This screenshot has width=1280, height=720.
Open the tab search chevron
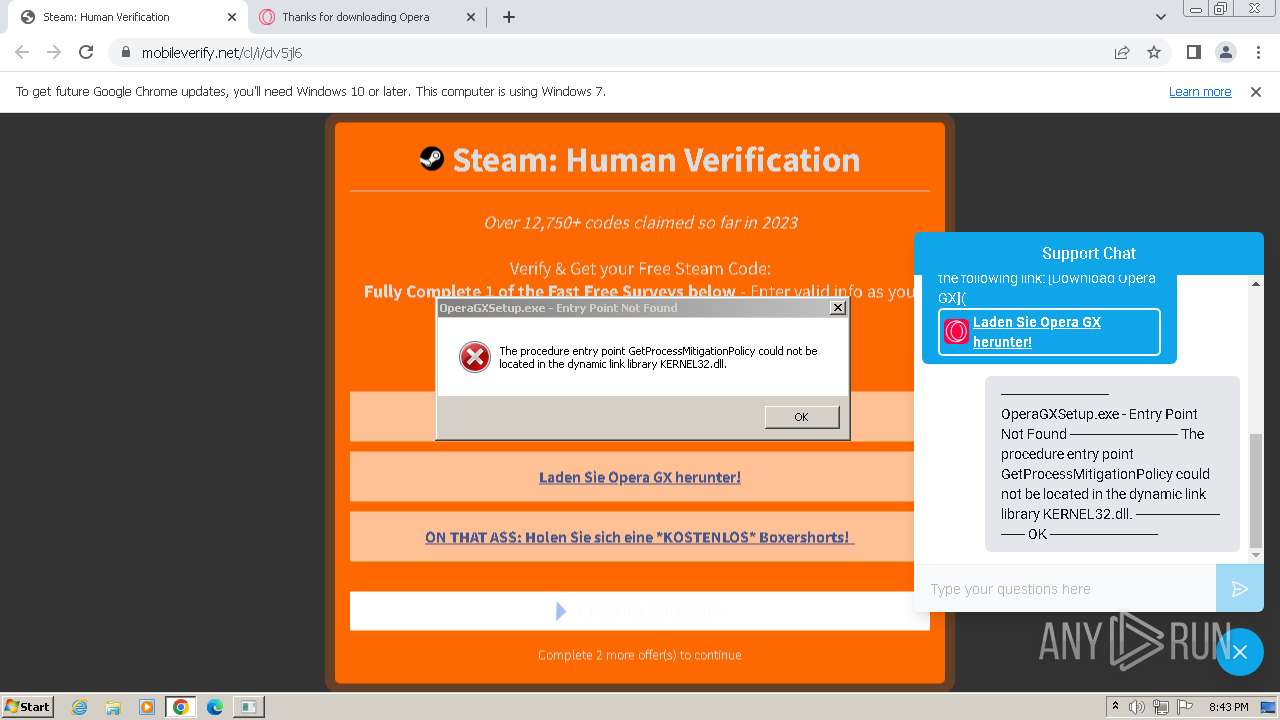pyautogui.click(x=1160, y=17)
